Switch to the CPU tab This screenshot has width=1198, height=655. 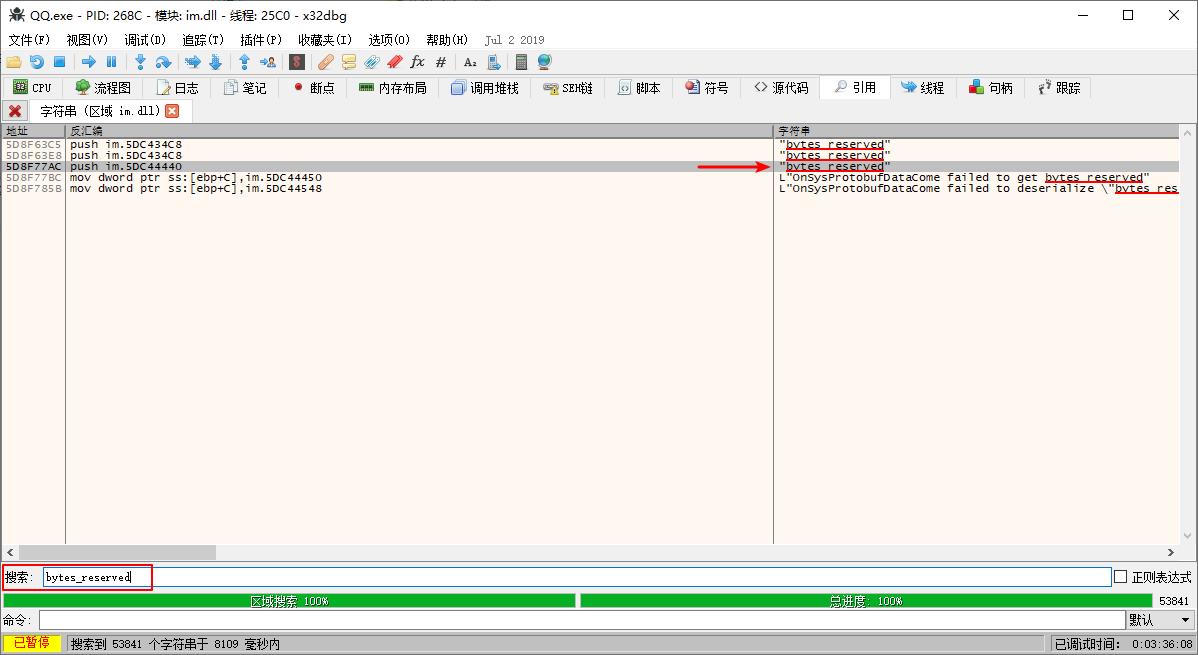[32, 88]
